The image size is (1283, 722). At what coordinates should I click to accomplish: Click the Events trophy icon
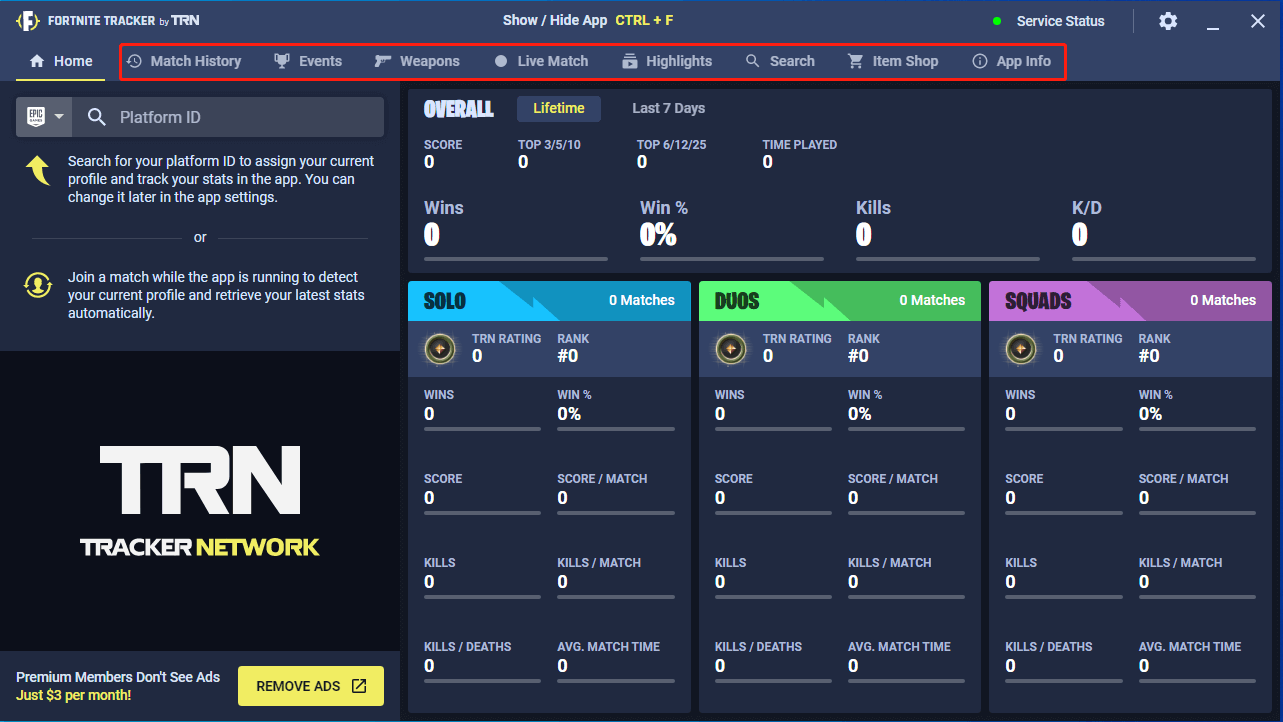click(282, 61)
